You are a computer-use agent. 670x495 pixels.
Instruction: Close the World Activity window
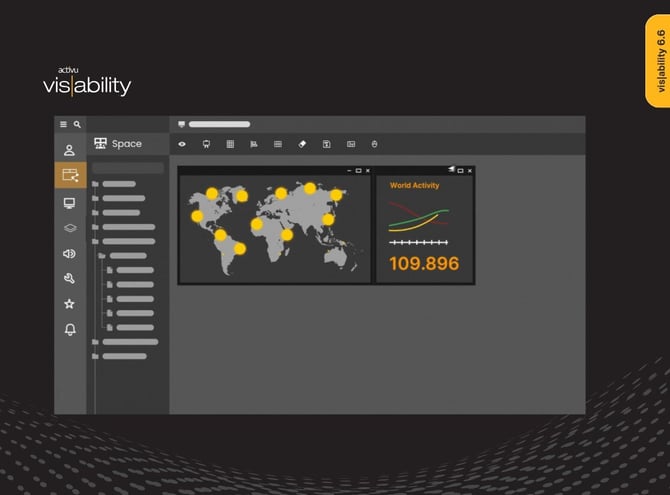(470, 171)
